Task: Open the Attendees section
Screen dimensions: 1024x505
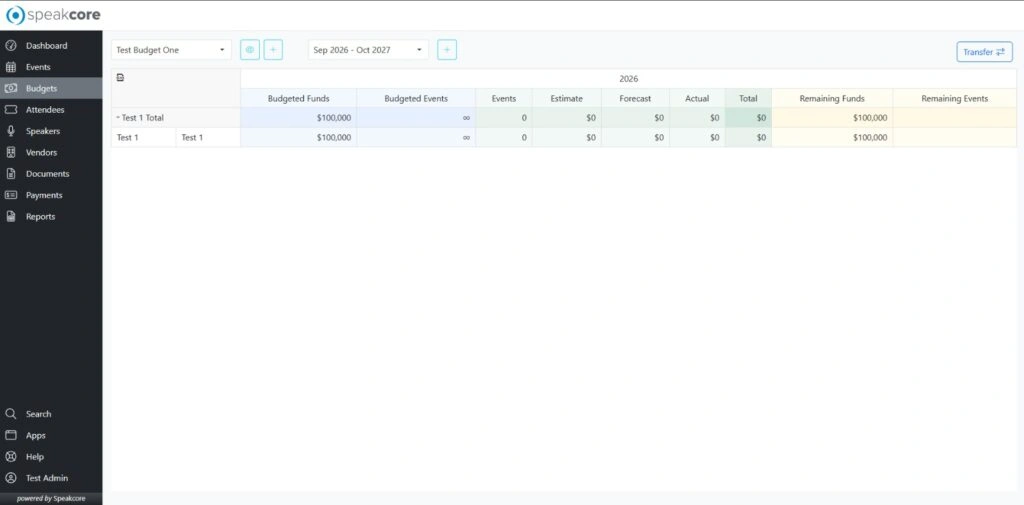Action: (x=45, y=110)
